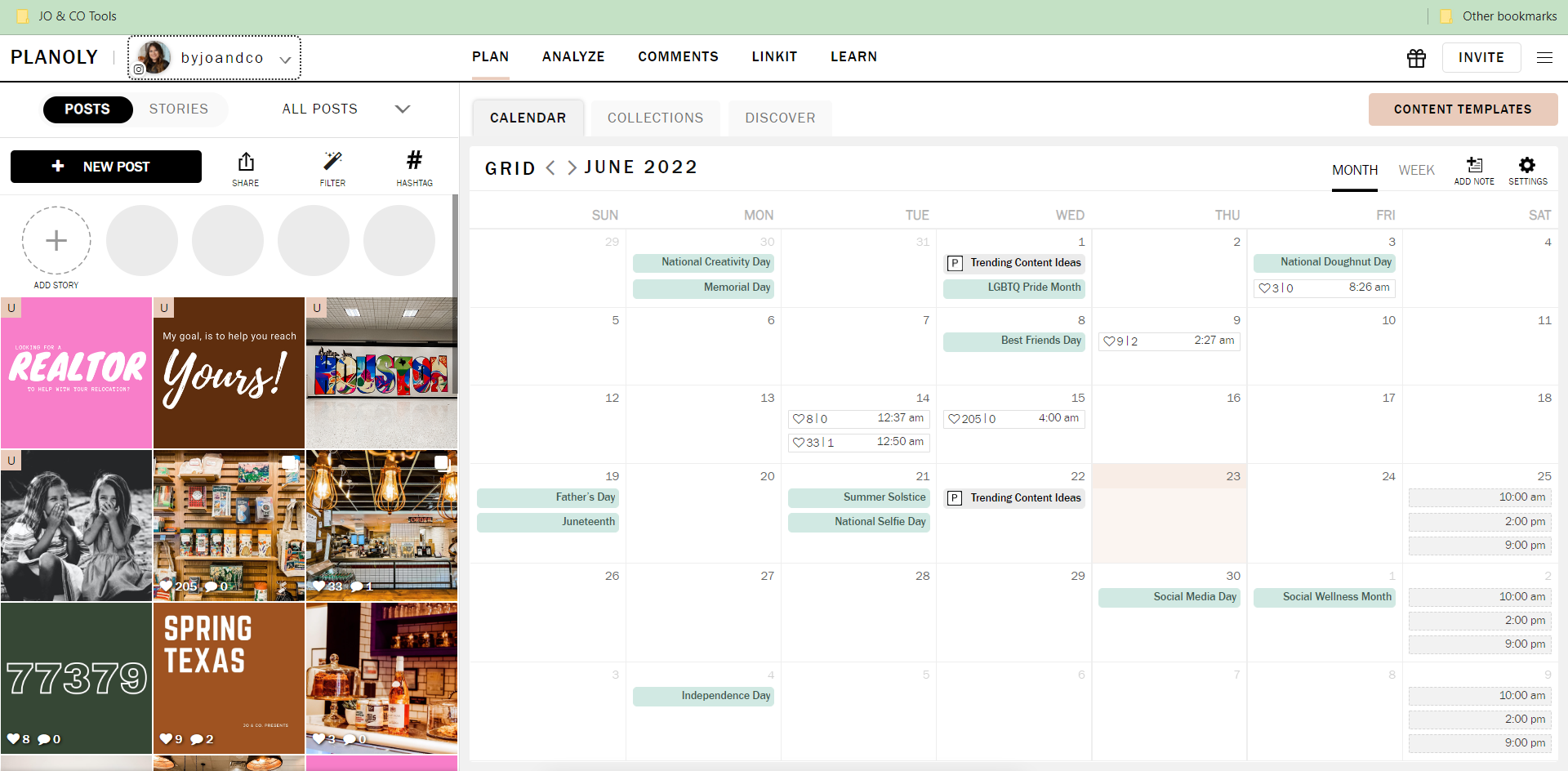Click the plus icon in New Post button
The image size is (1568, 771).
(x=58, y=167)
